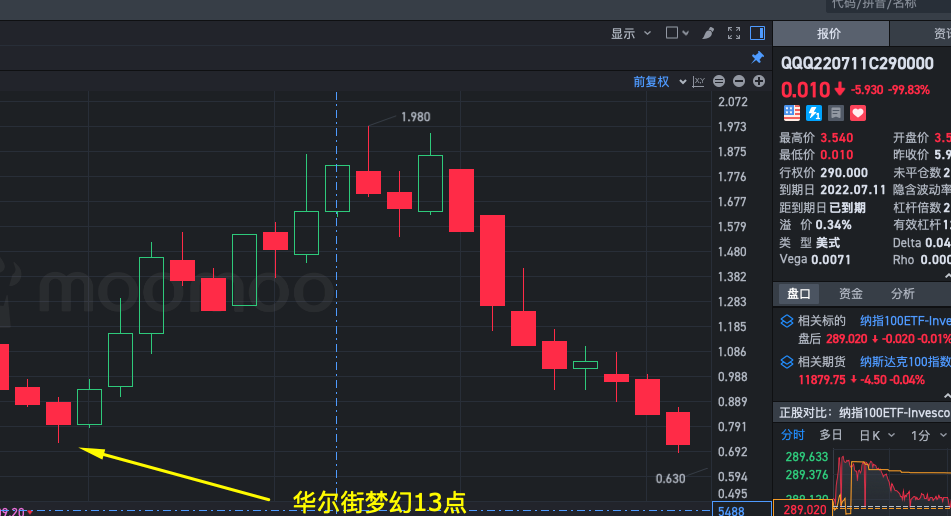Click the 盘后 289.020 quote line
This screenshot has height=516, width=951.
point(873,339)
